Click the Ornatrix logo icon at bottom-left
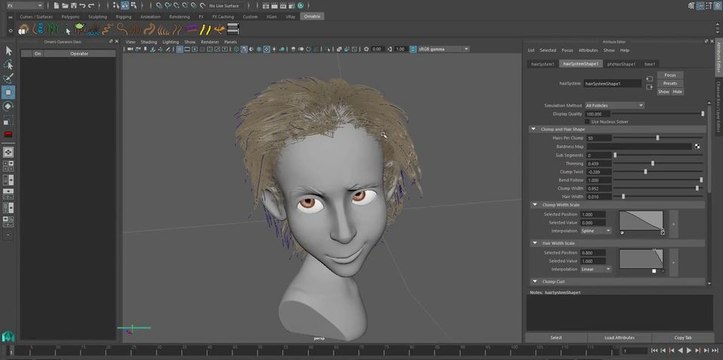 (x=8, y=336)
